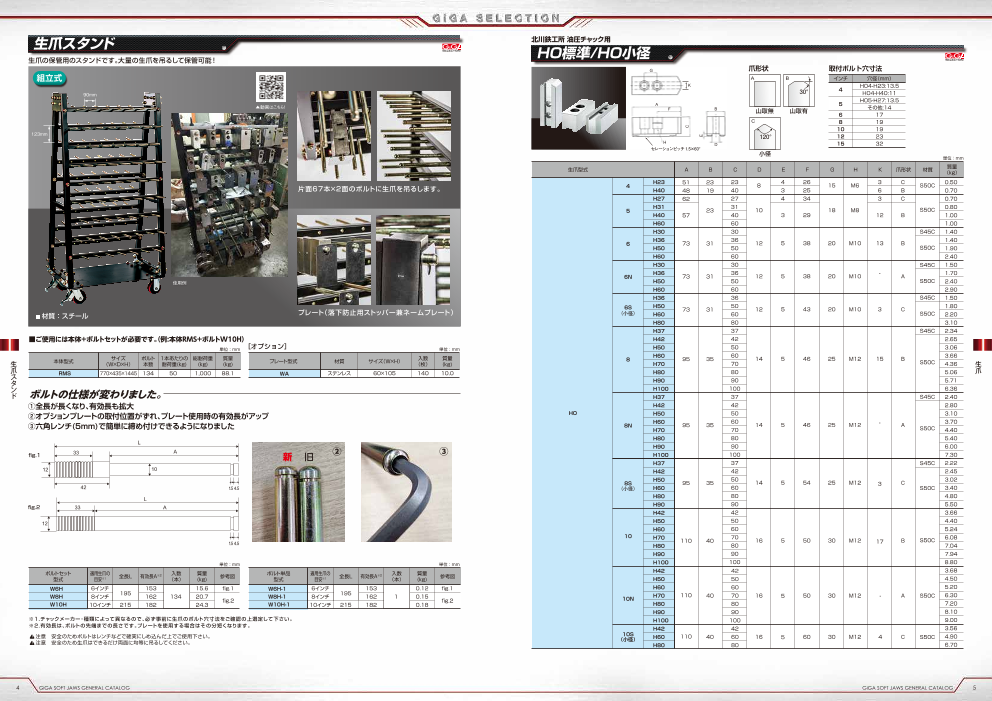Click the HO標準/HO小径 heading

pos(593,53)
